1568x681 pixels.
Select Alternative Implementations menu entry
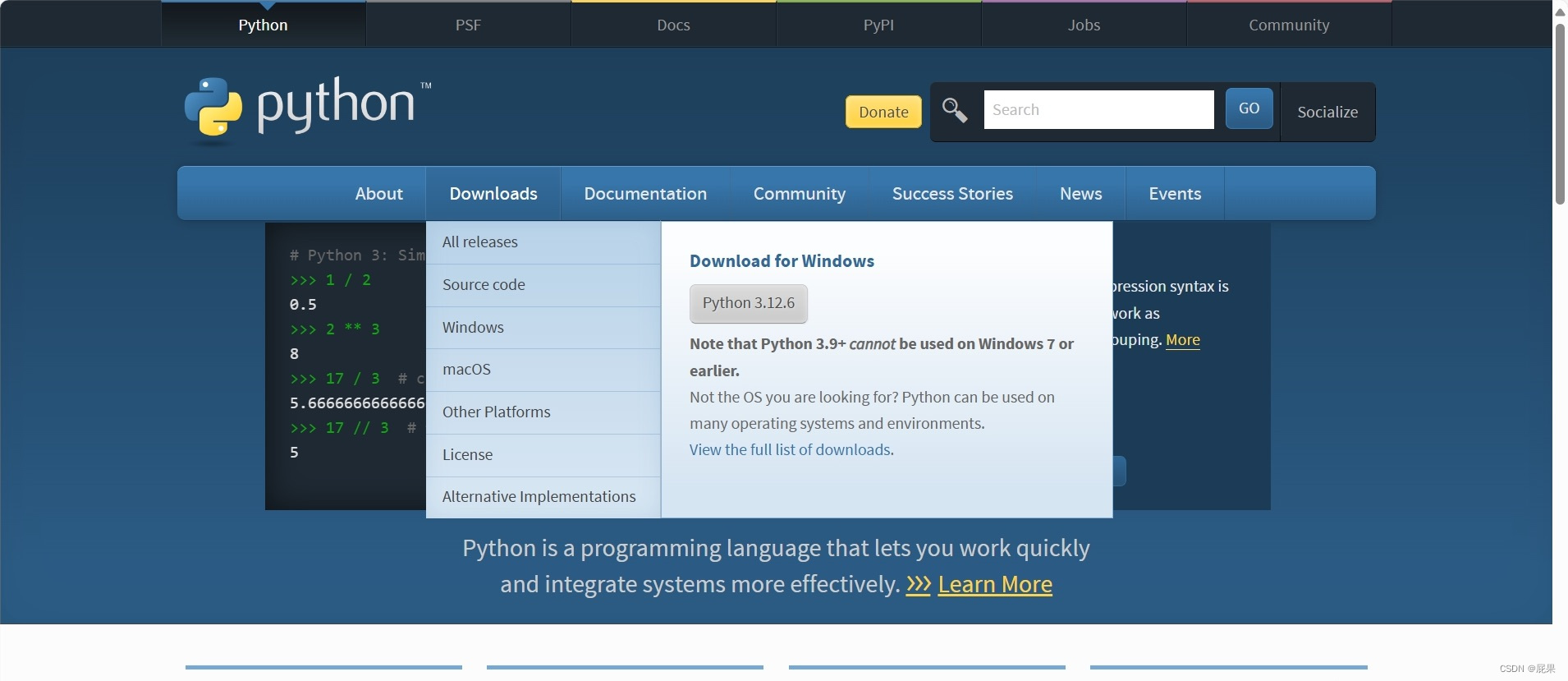click(543, 497)
